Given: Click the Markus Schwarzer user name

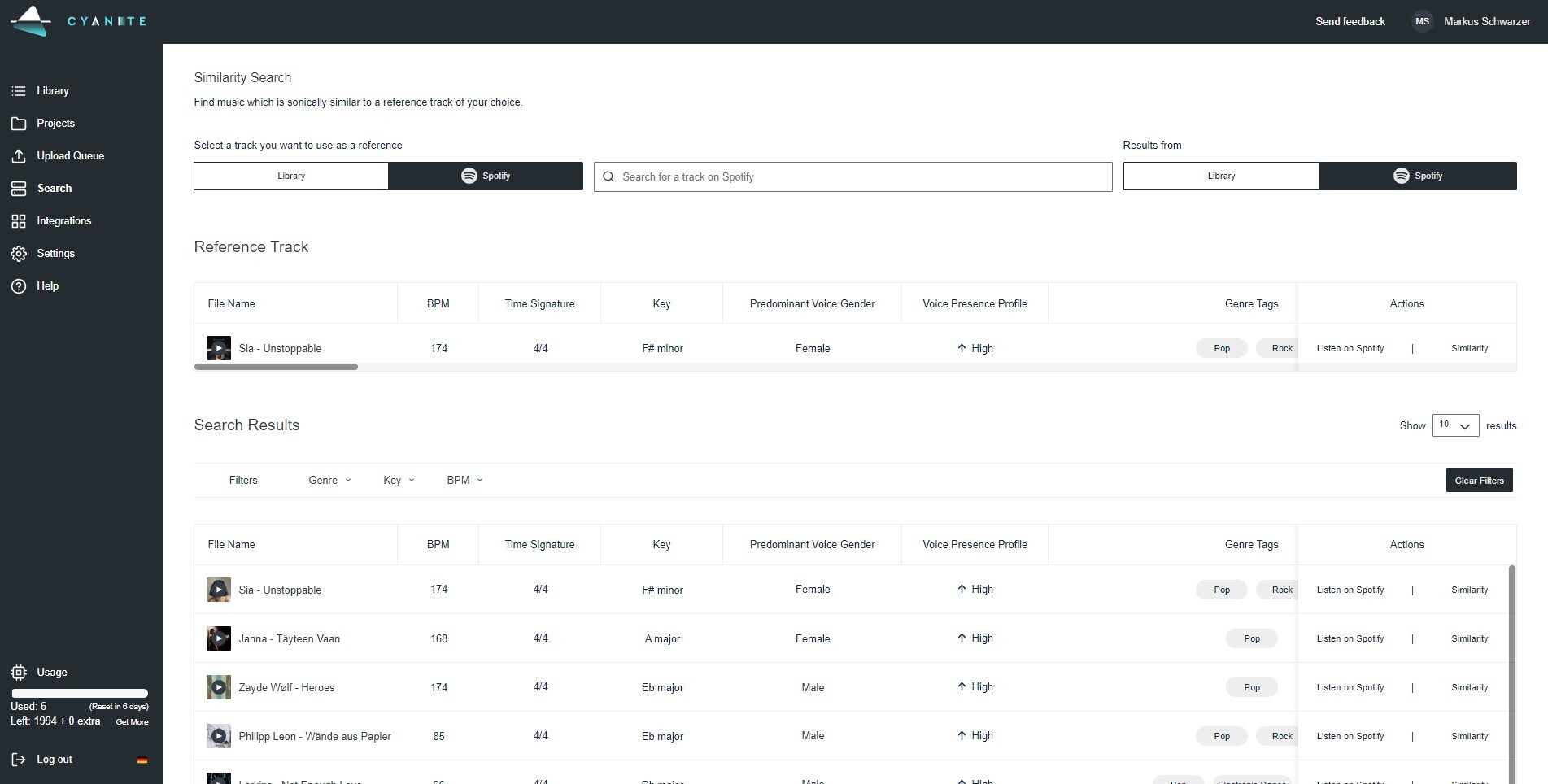Looking at the screenshot, I should pyautogui.click(x=1487, y=22).
